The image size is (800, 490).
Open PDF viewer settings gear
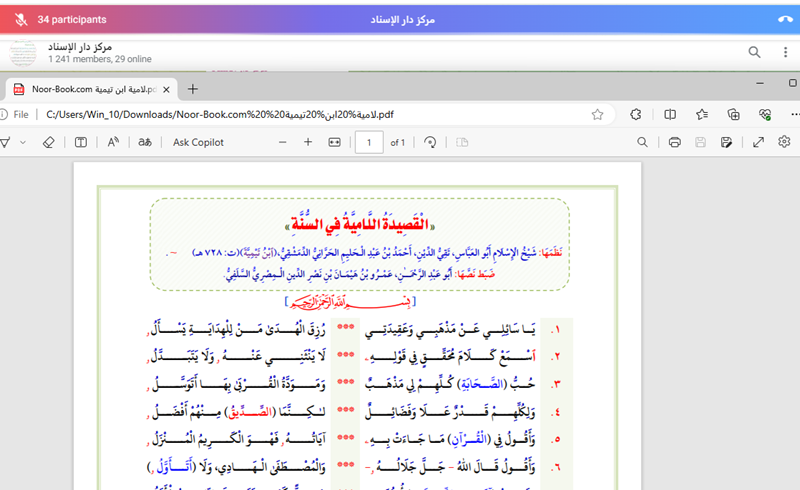click(x=784, y=142)
